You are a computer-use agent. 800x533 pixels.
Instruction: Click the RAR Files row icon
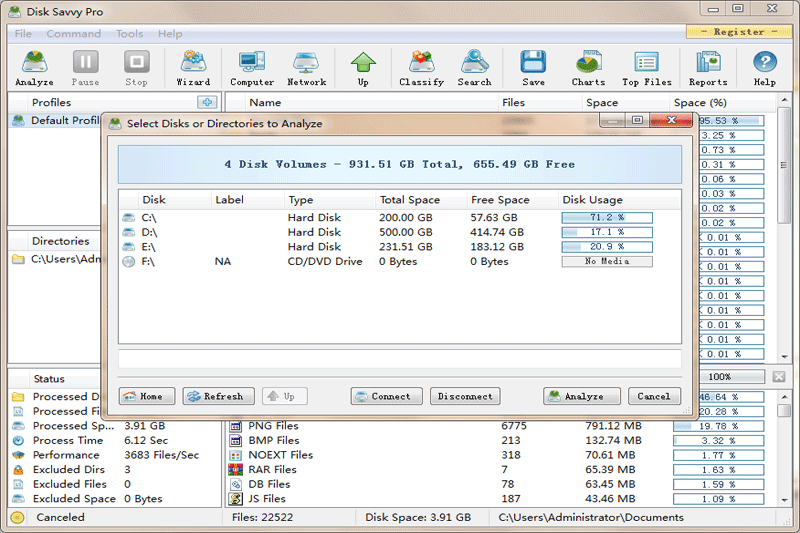236,469
